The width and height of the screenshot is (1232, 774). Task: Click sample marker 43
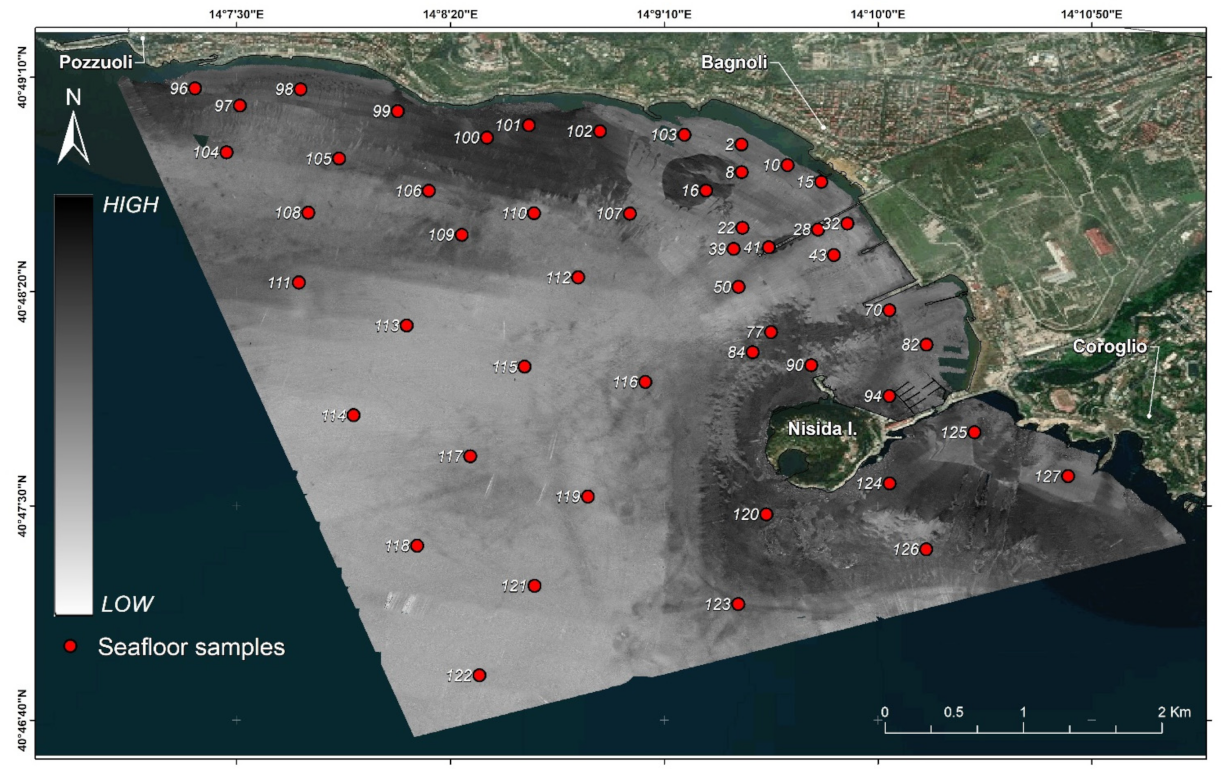[834, 255]
